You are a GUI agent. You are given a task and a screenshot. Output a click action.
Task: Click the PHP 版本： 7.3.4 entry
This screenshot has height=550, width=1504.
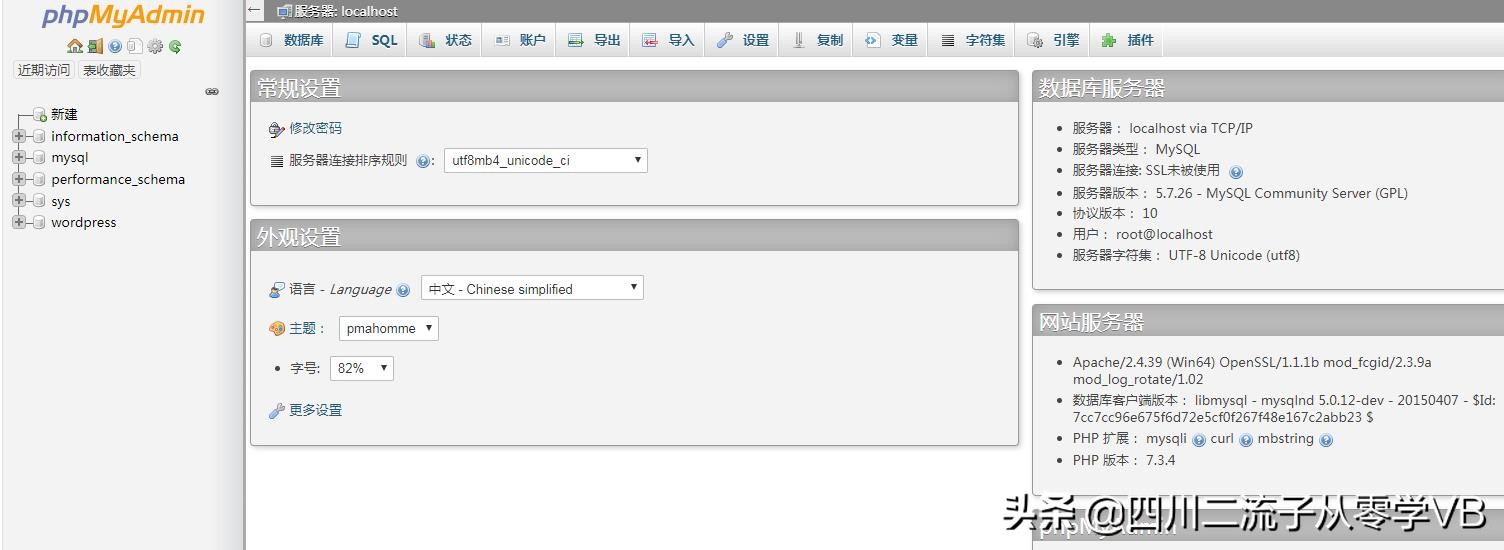pos(1124,460)
